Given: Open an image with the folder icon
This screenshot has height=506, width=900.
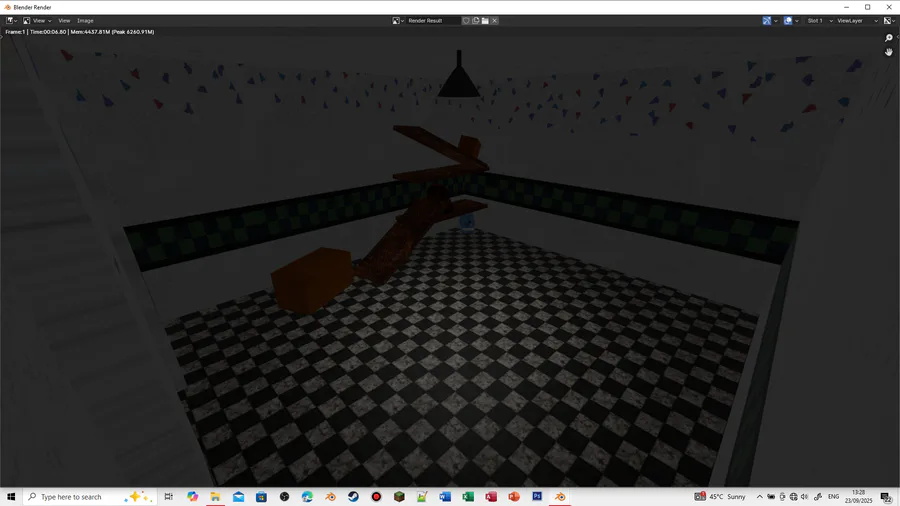Looking at the screenshot, I should [x=485, y=21].
